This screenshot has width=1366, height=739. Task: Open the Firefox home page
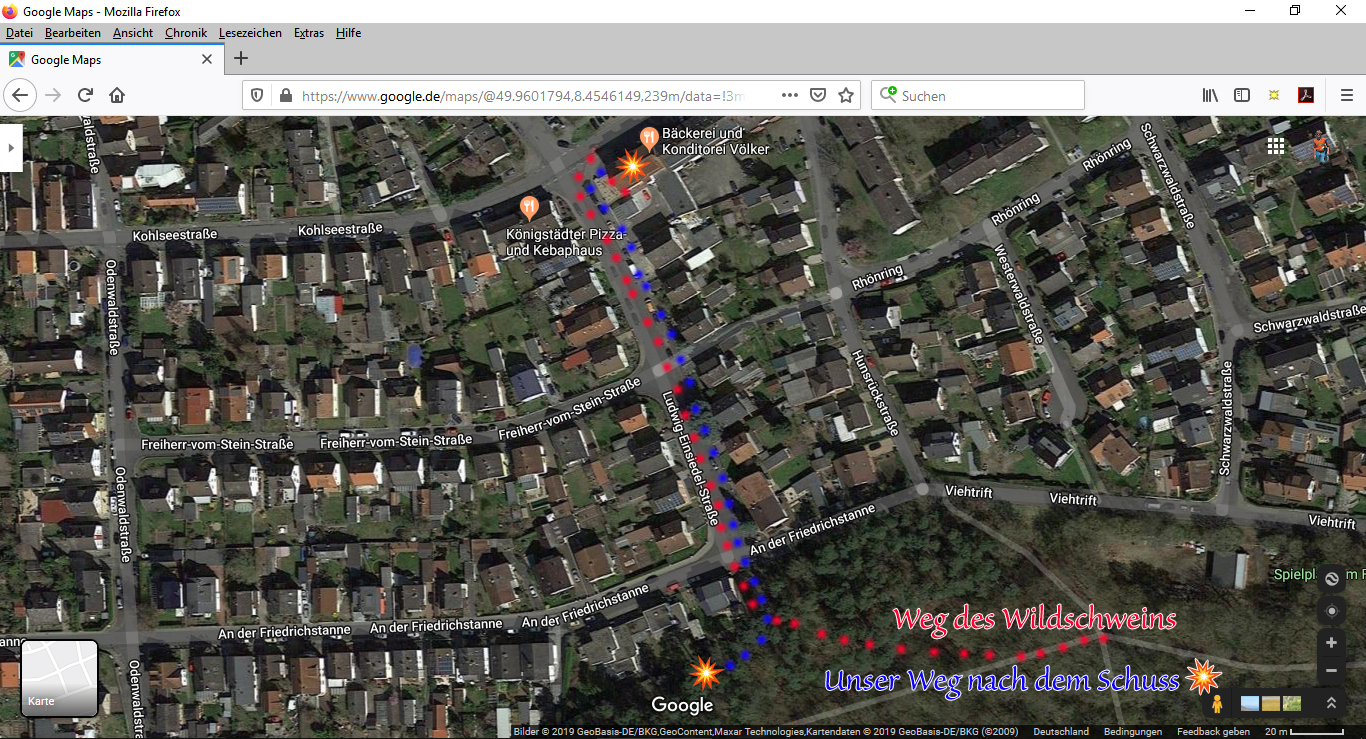pos(117,95)
